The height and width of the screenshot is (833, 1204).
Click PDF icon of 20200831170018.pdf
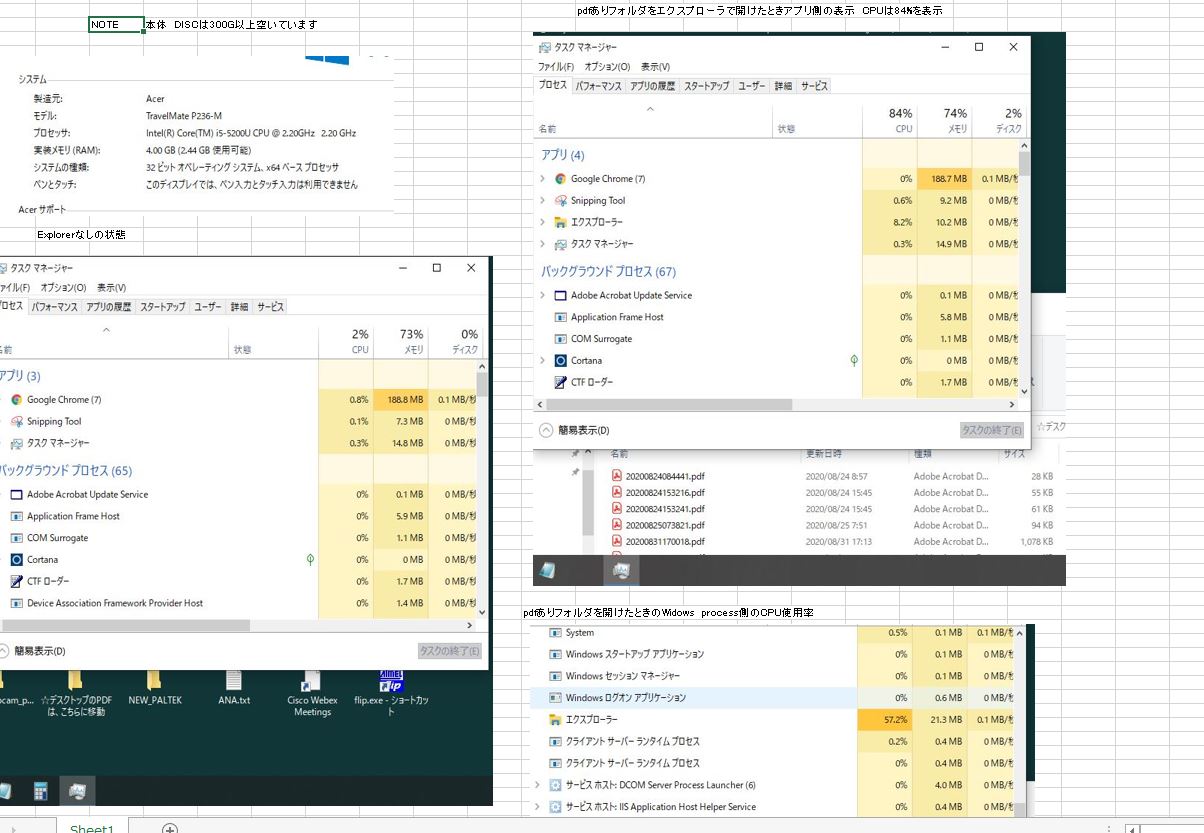[x=617, y=542]
